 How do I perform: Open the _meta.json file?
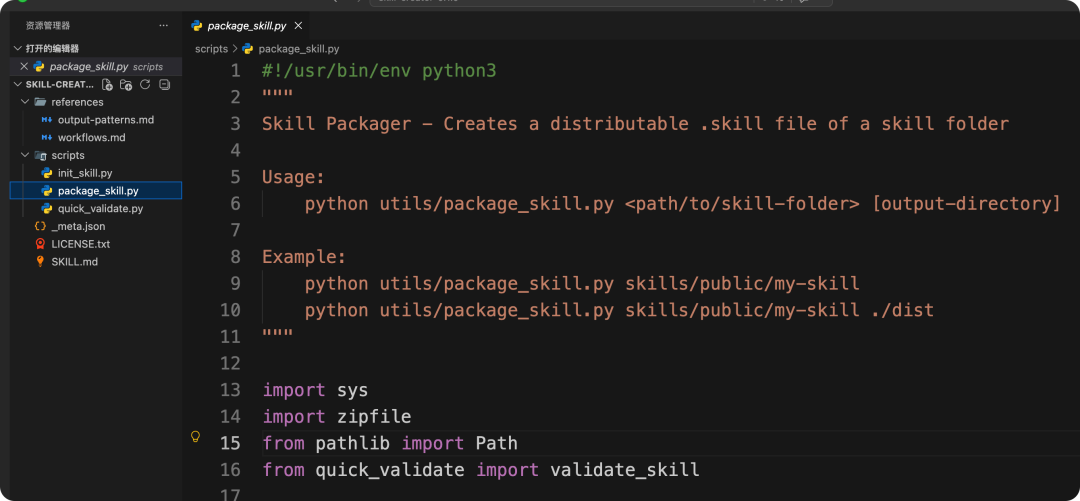[x=79, y=226]
